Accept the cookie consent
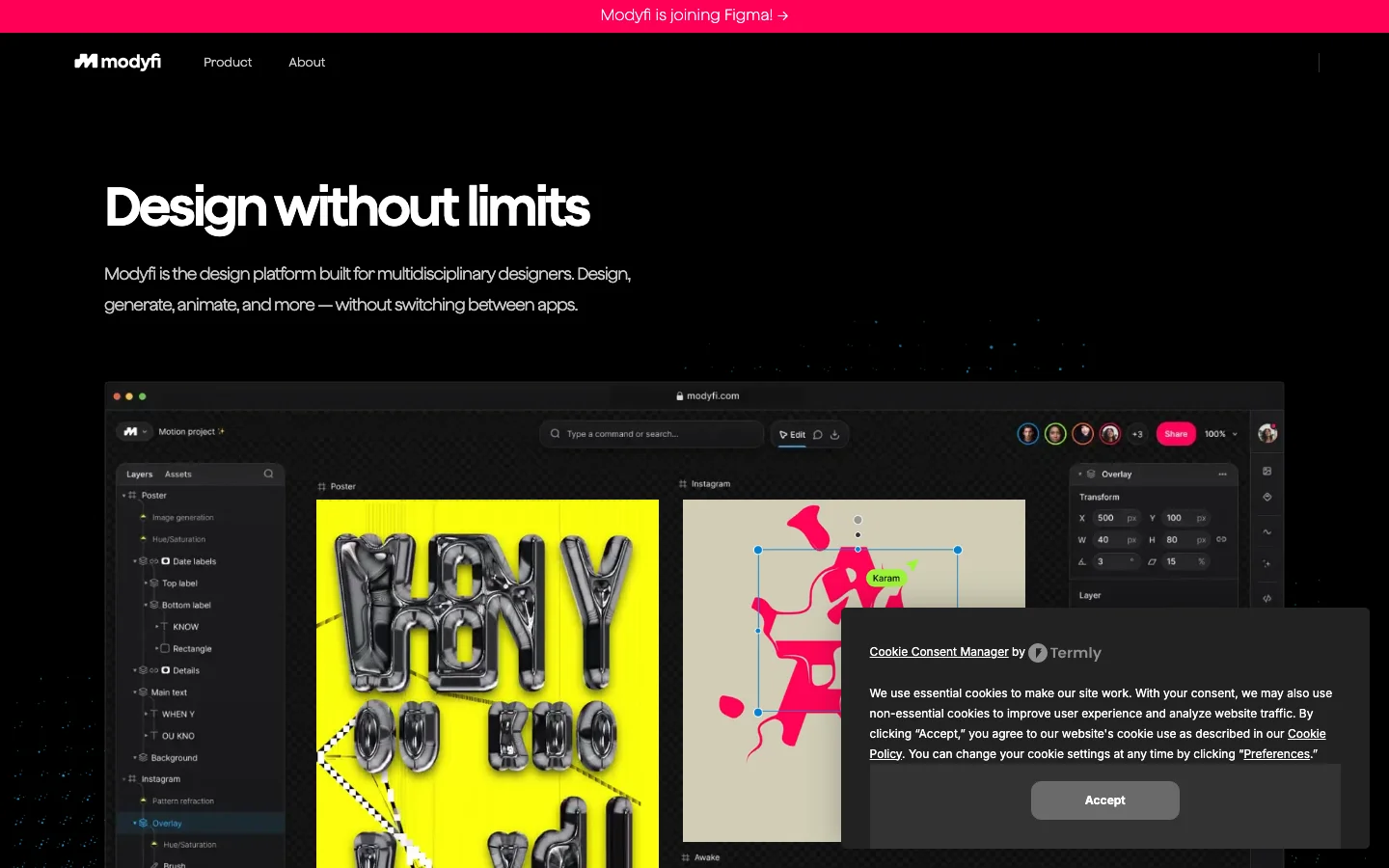 [x=1105, y=800]
